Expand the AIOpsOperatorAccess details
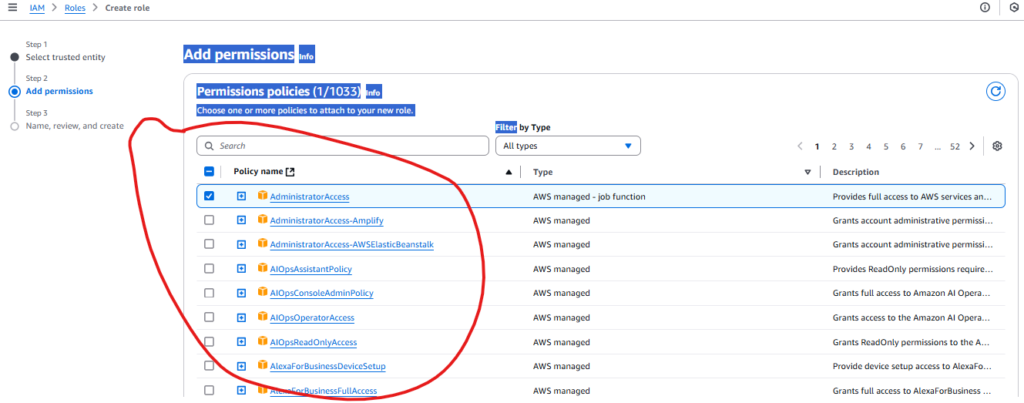Viewport: 1024px width, 403px height. click(x=241, y=317)
